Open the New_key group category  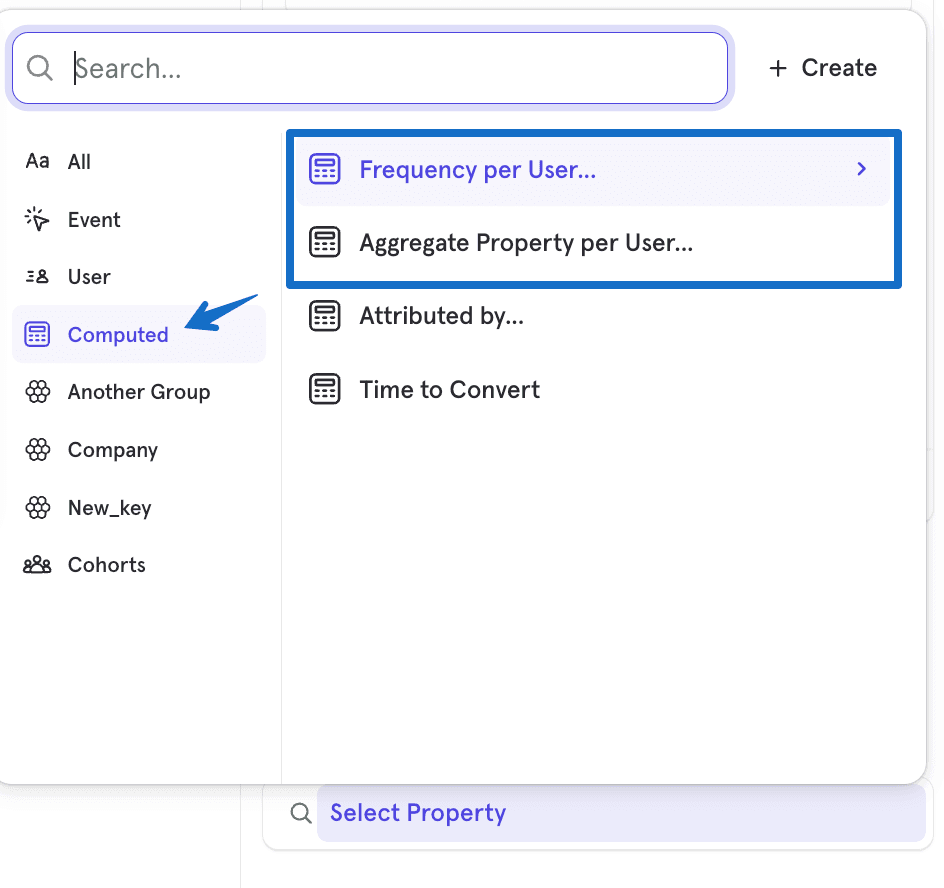coord(109,508)
